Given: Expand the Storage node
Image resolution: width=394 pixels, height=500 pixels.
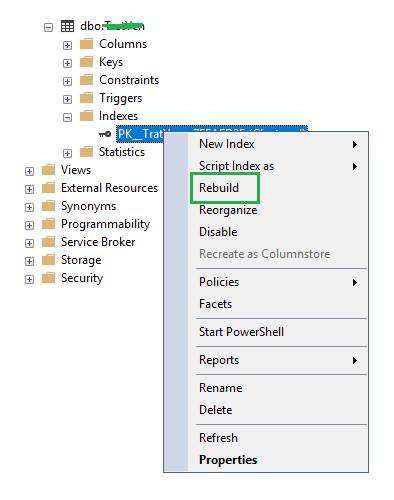Looking at the screenshot, I should click(x=29, y=261).
